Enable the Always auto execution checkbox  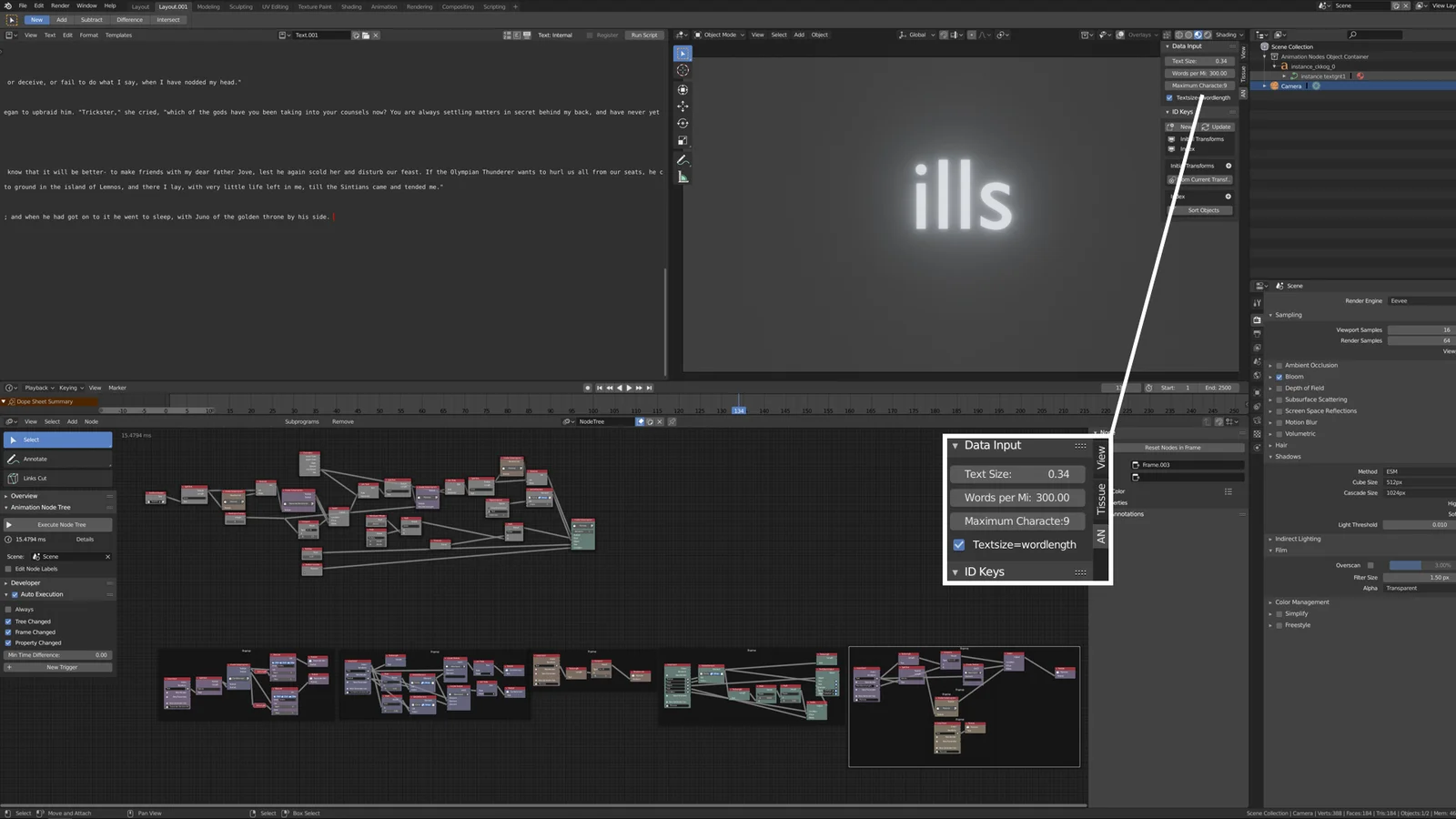click(9, 610)
